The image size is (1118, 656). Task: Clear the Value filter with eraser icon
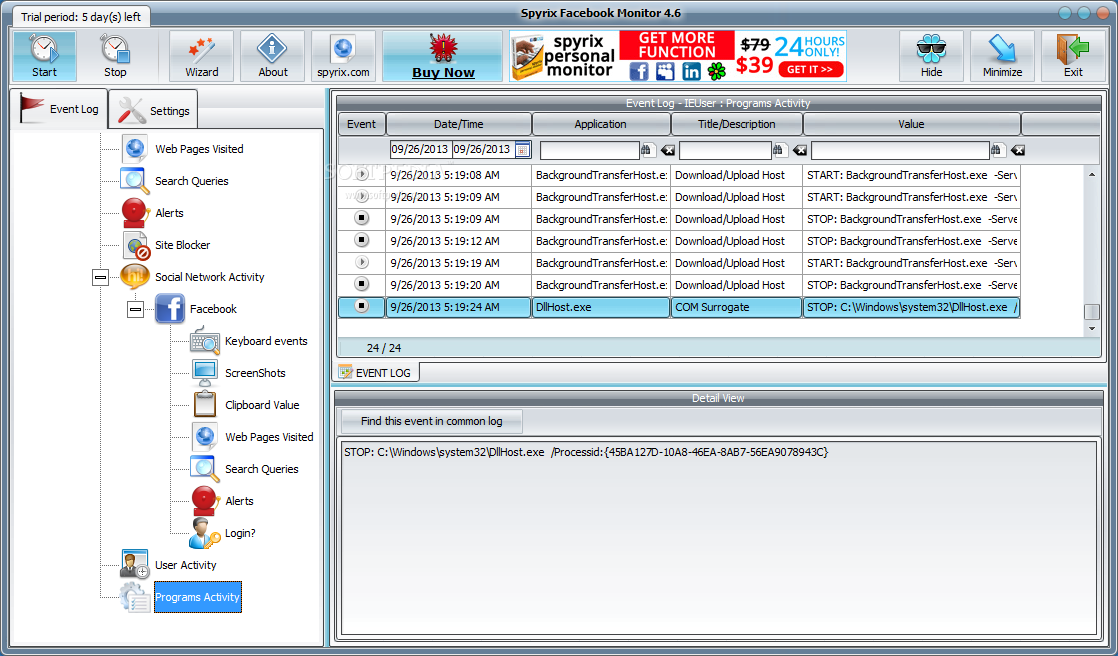coord(1017,150)
